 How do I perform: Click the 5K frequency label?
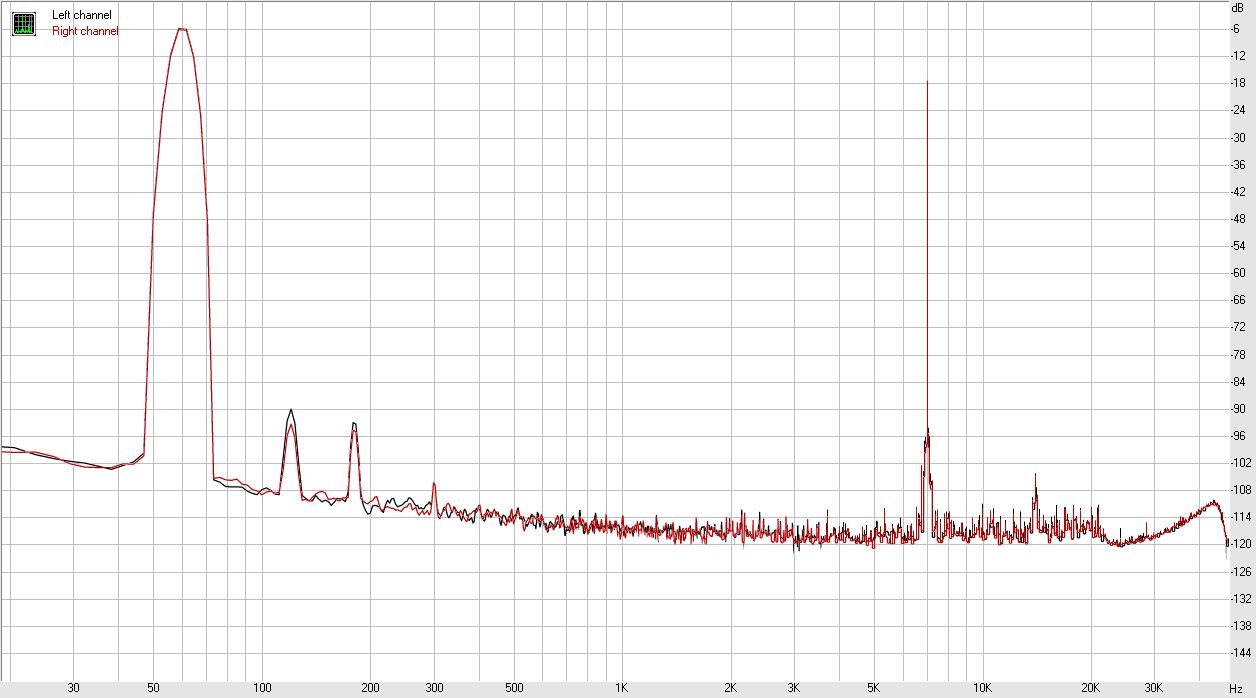(874, 688)
